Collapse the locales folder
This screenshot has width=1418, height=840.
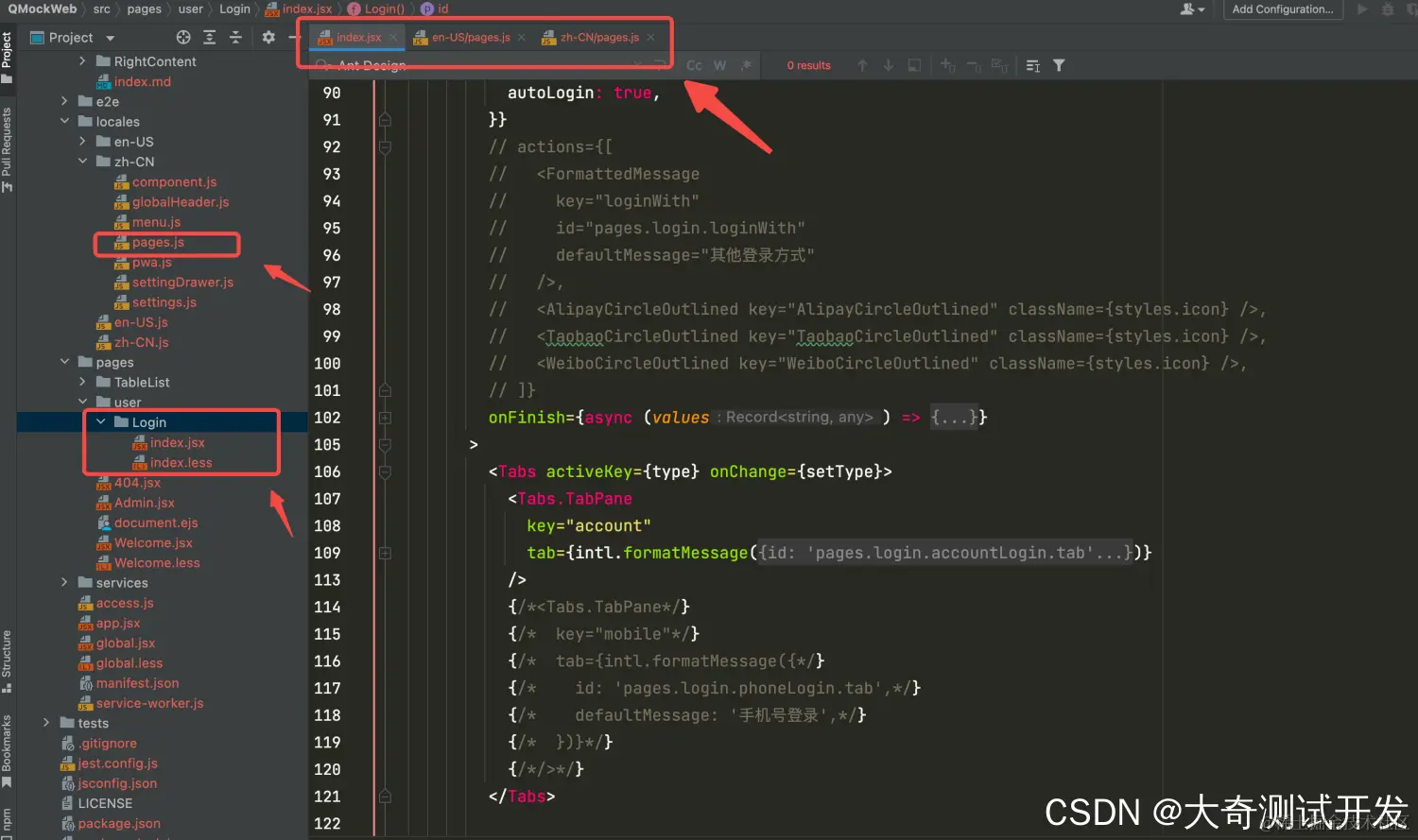(x=64, y=121)
